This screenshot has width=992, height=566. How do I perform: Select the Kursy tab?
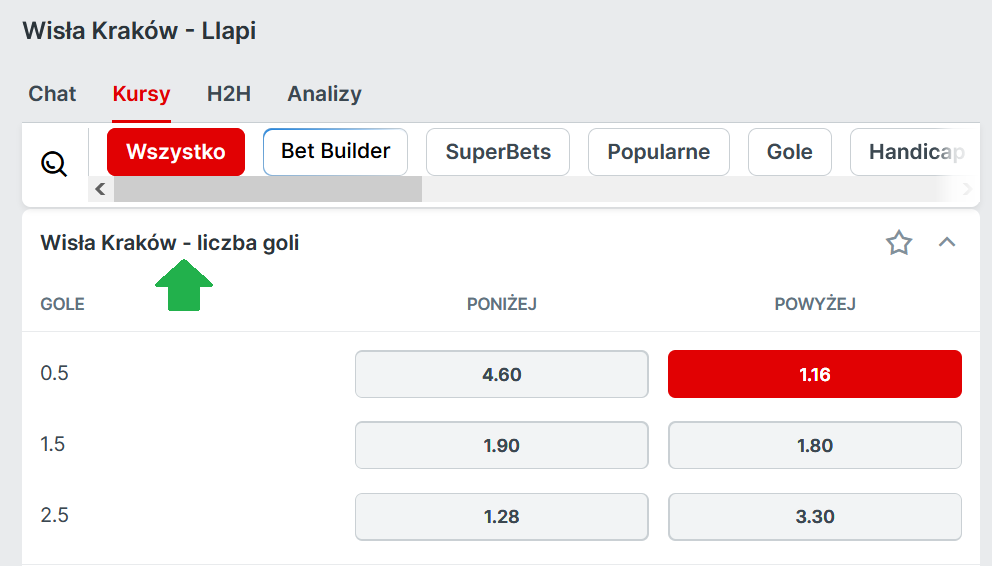141,94
